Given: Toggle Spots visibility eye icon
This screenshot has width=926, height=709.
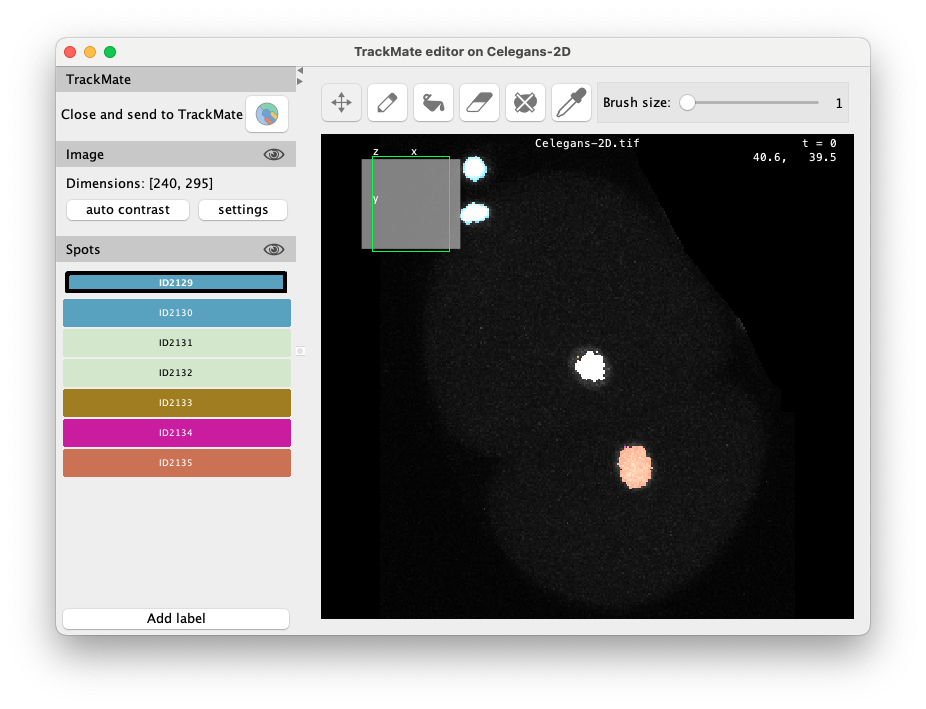Looking at the screenshot, I should pyautogui.click(x=273, y=250).
